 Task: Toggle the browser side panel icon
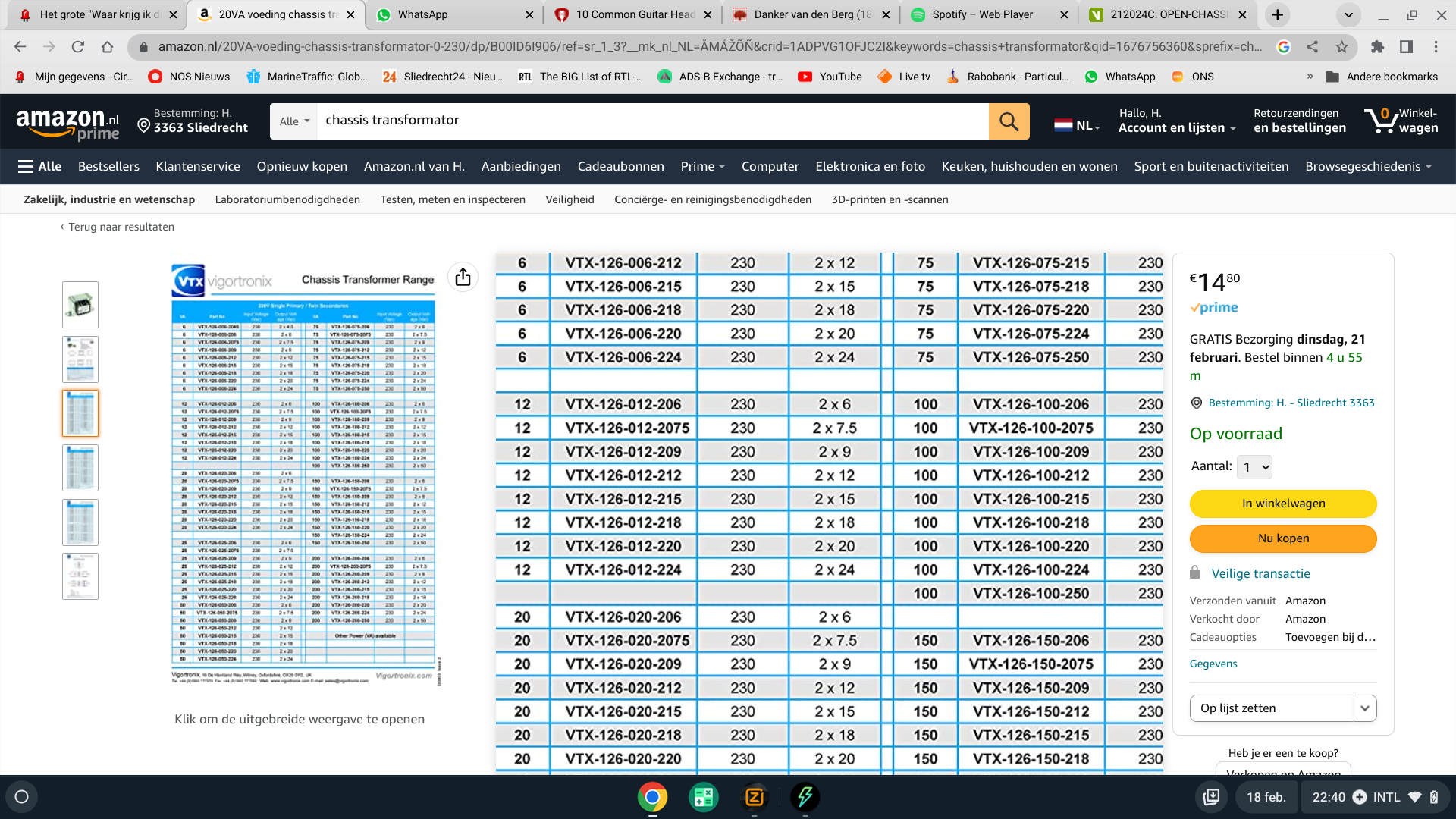pyautogui.click(x=1406, y=47)
